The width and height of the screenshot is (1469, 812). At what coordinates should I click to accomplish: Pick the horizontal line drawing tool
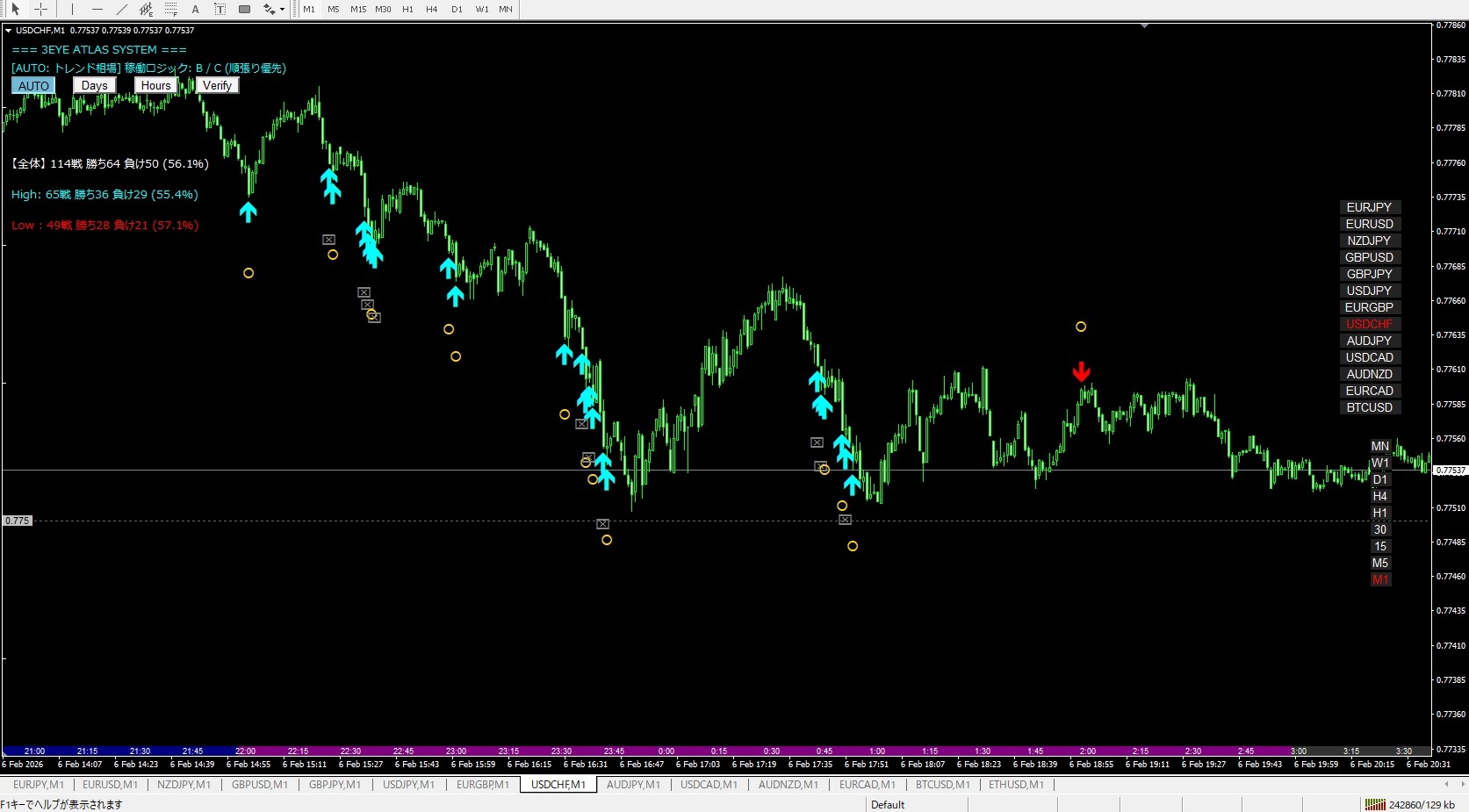point(97,9)
